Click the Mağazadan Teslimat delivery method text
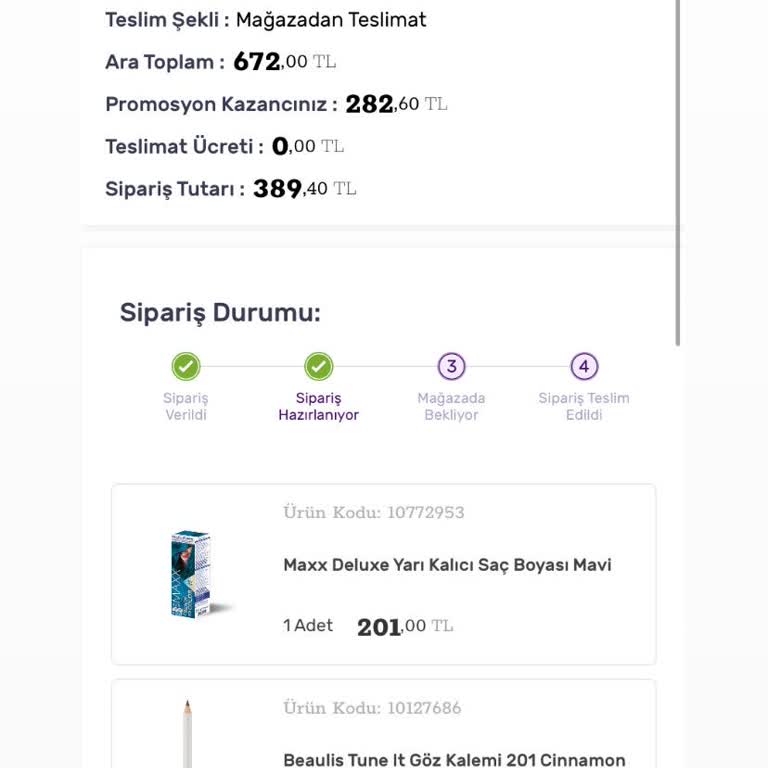768x768 pixels. [331, 20]
